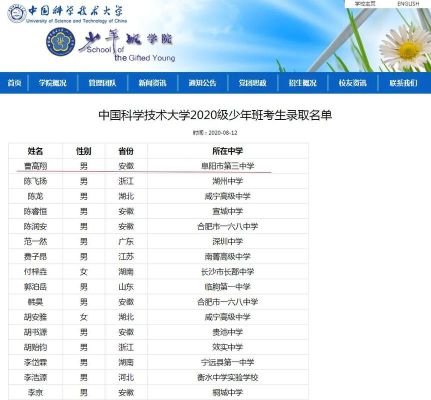
Task: Click the school cell 效实中学
Action: pos(228,347)
